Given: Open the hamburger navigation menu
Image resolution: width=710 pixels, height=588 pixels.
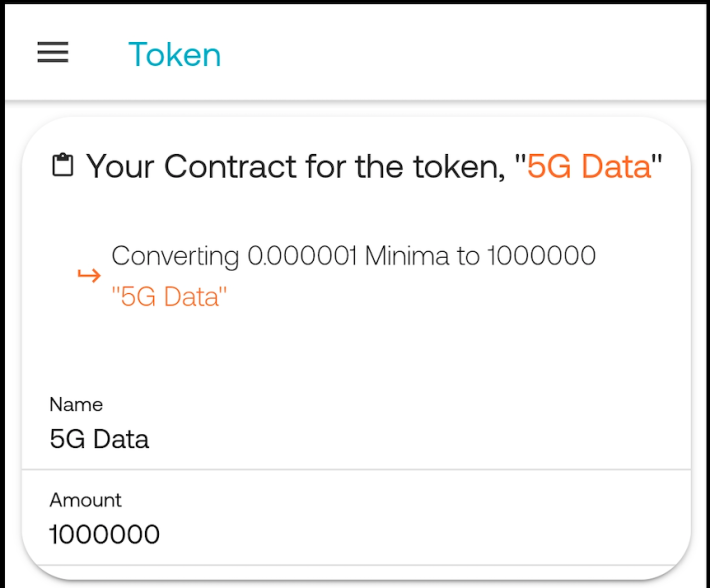Looking at the screenshot, I should [x=53, y=52].
